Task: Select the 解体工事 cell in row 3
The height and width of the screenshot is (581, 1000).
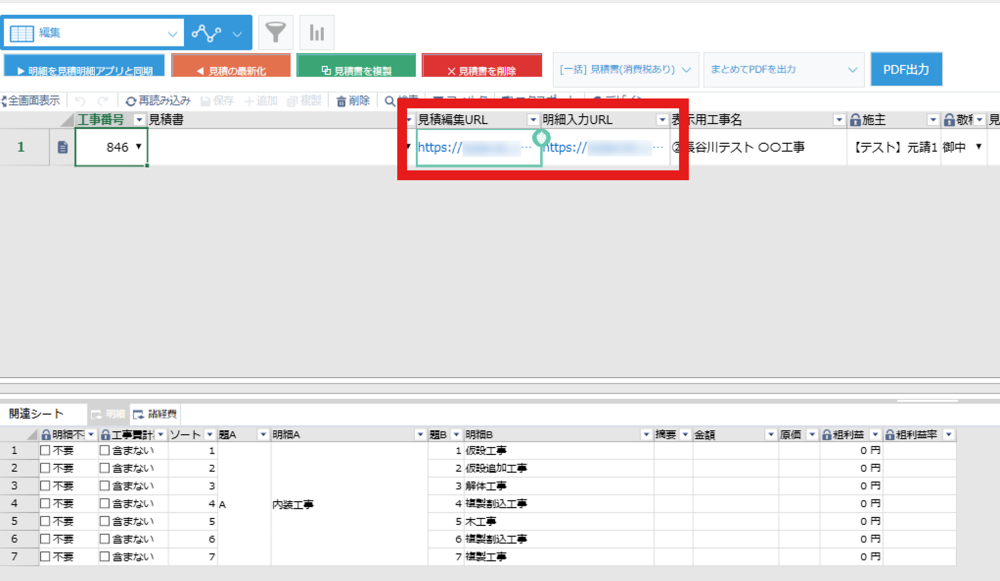Action: point(559,486)
